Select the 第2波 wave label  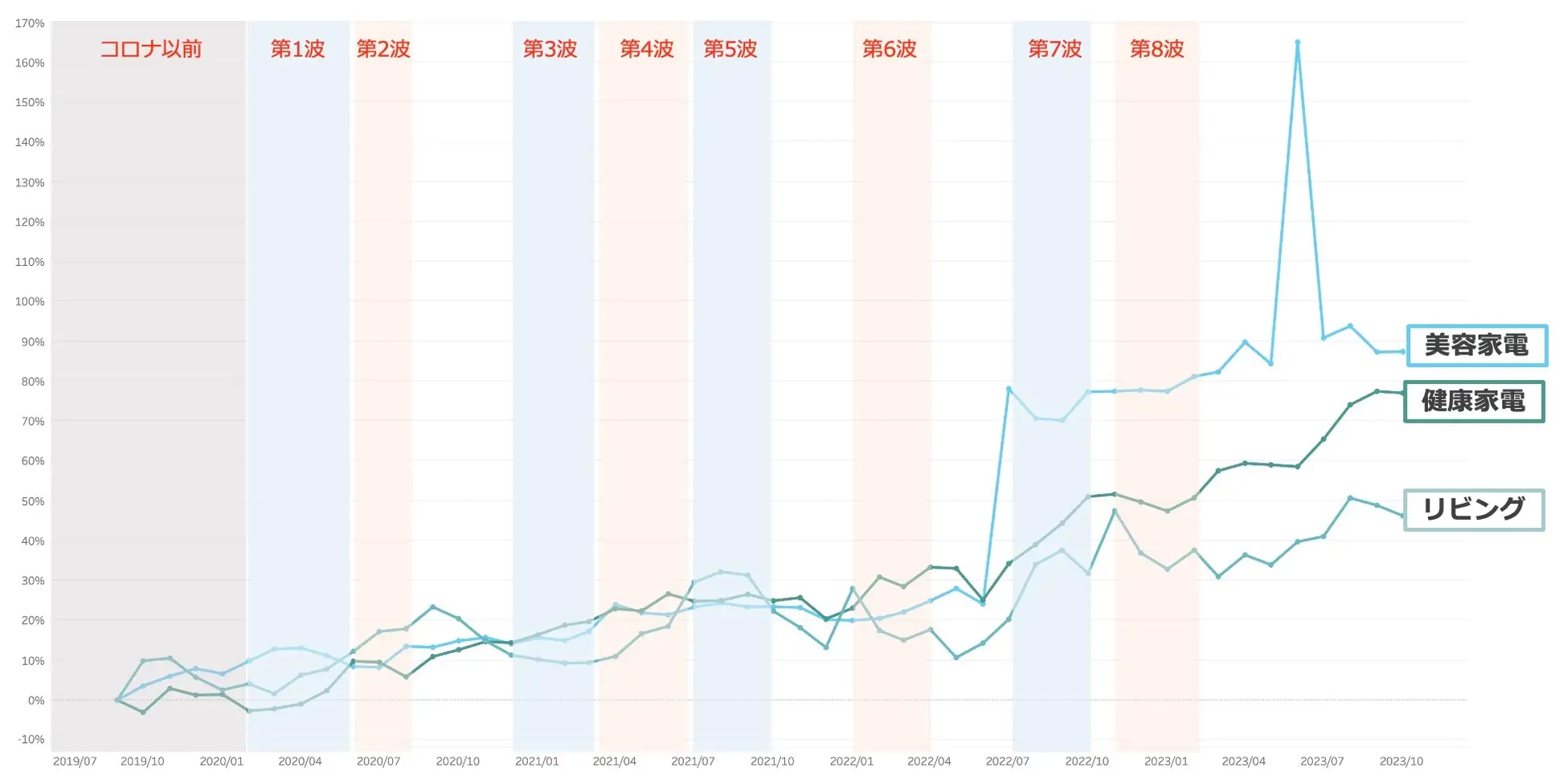coord(383,49)
